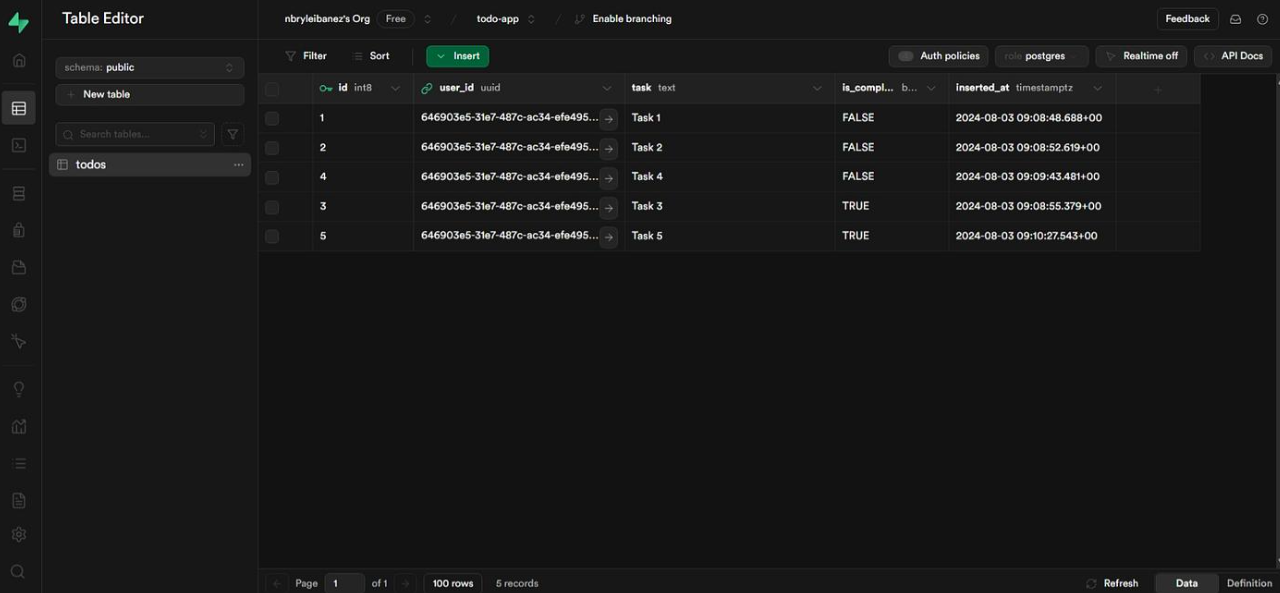Select the checkbox for row with id 1
Viewport: 1280px width, 593px height.
272,118
